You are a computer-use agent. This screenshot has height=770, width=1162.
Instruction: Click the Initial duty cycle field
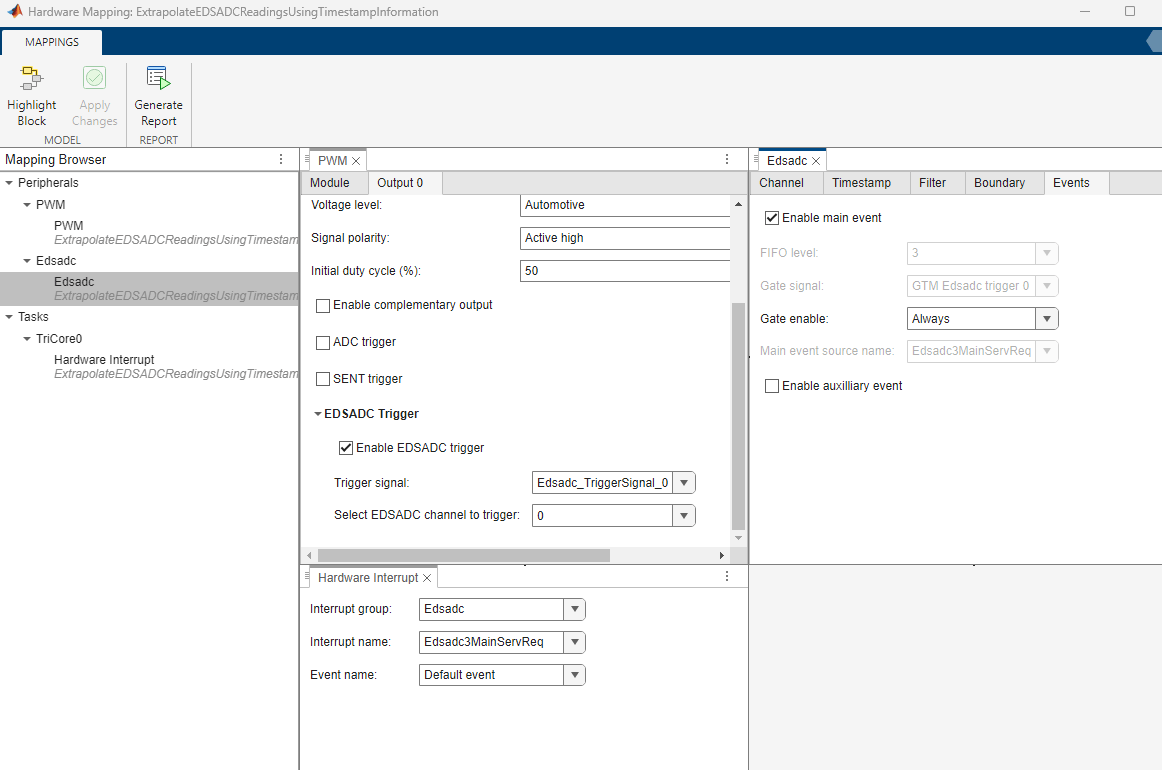(x=625, y=271)
